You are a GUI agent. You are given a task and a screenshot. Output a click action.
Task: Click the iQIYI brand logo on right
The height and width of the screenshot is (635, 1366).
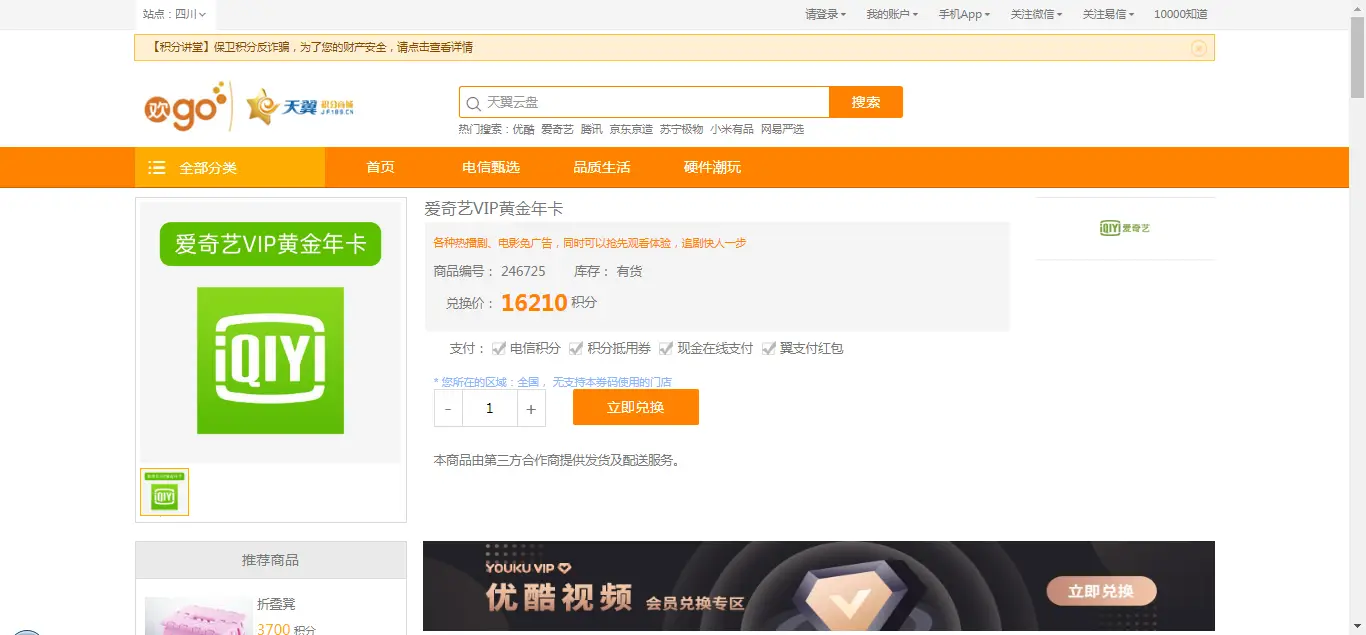(1125, 228)
